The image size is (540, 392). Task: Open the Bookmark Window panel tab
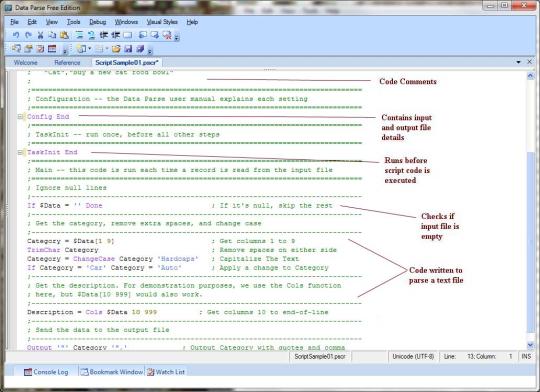112,372
